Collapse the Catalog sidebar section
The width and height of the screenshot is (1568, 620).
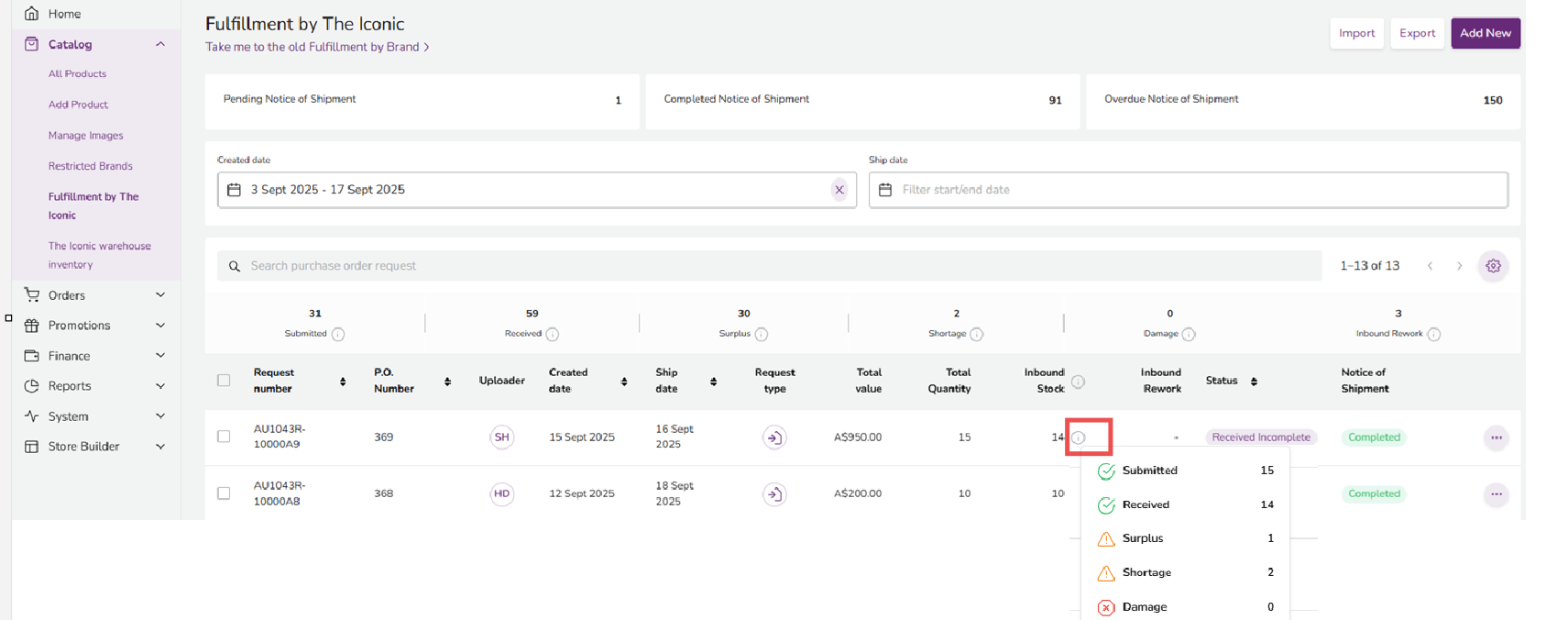(x=160, y=44)
